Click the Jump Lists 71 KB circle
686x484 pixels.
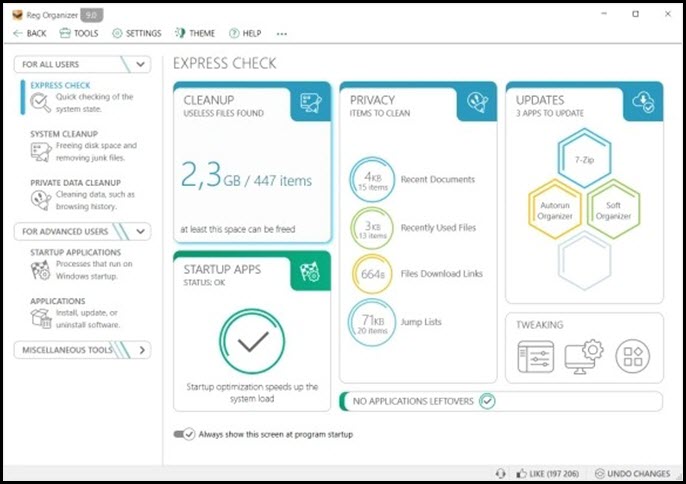click(x=372, y=323)
